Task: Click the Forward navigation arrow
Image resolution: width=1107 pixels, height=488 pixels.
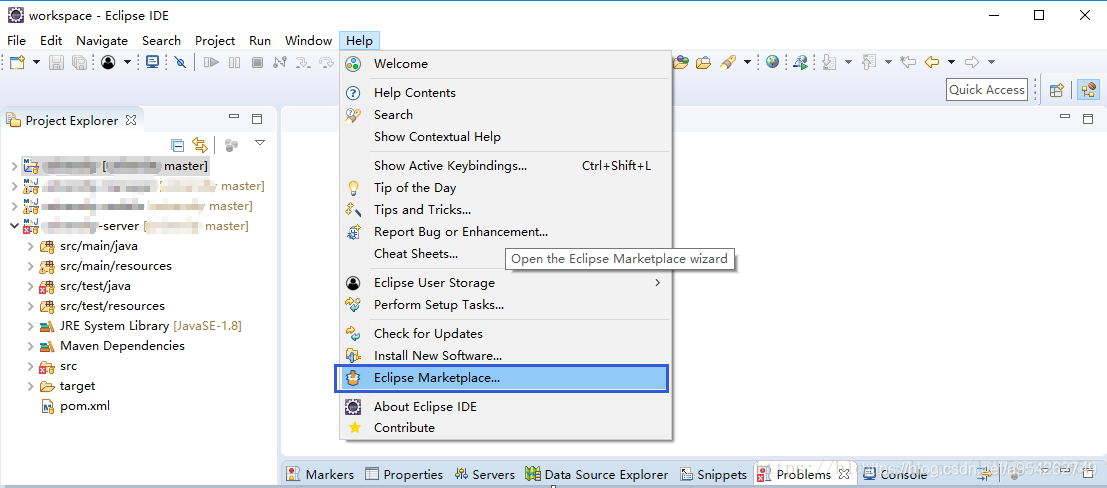Action: [972, 62]
